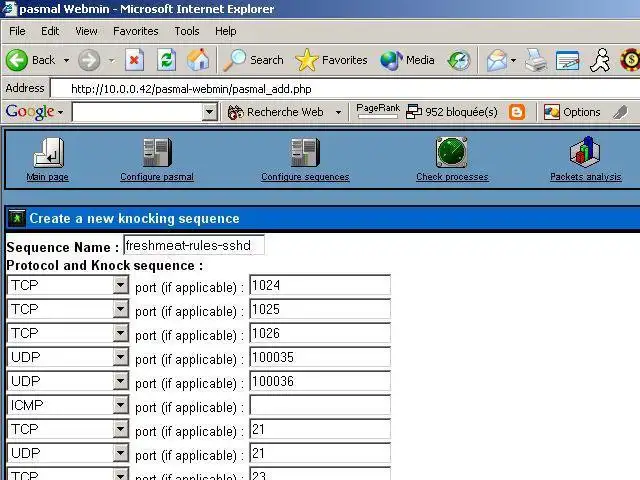Open protocol dropdown for port 100036 row

click(121, 381)
